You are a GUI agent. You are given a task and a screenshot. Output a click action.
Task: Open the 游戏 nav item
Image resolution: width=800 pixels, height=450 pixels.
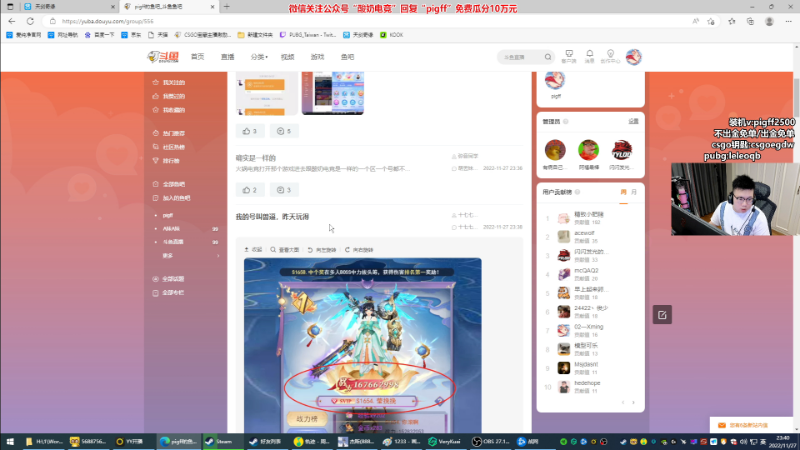[317, 57]
